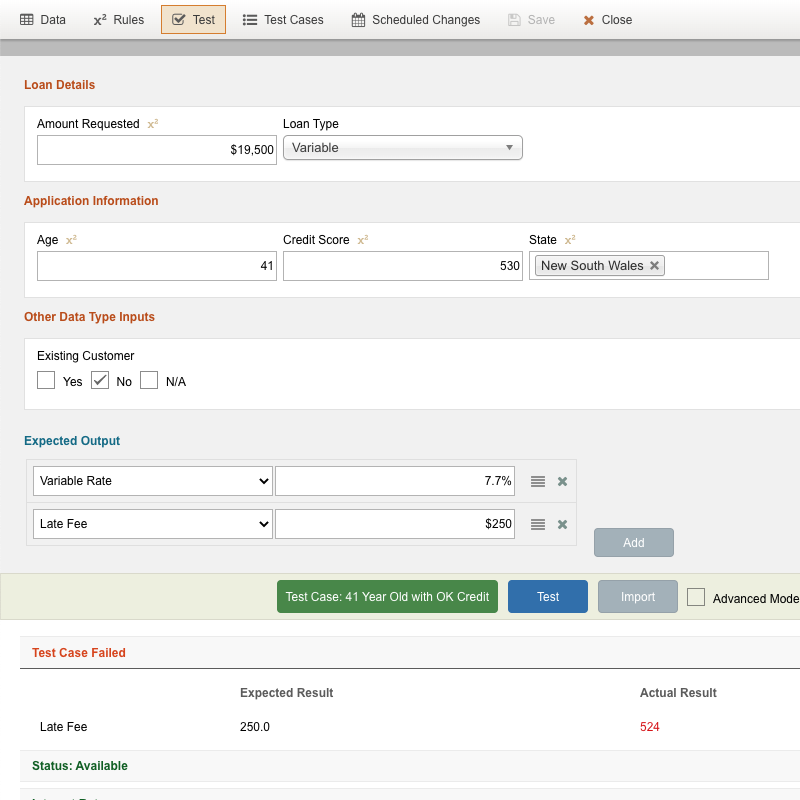
Task: Remove New South Wales tag
Action: point(654,265)
